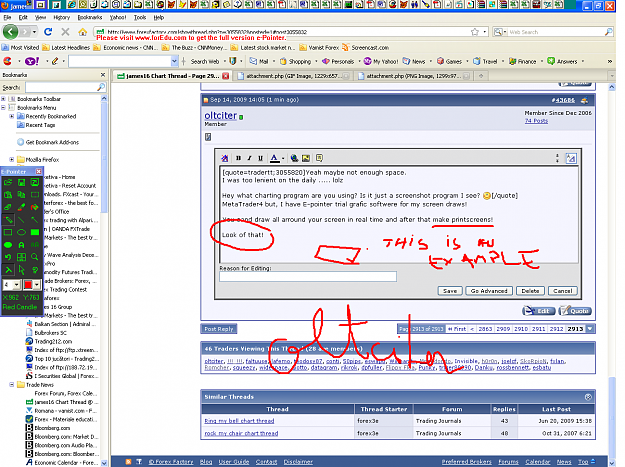
Task: Click the editor font color A swatch
Action: (275, 158)
